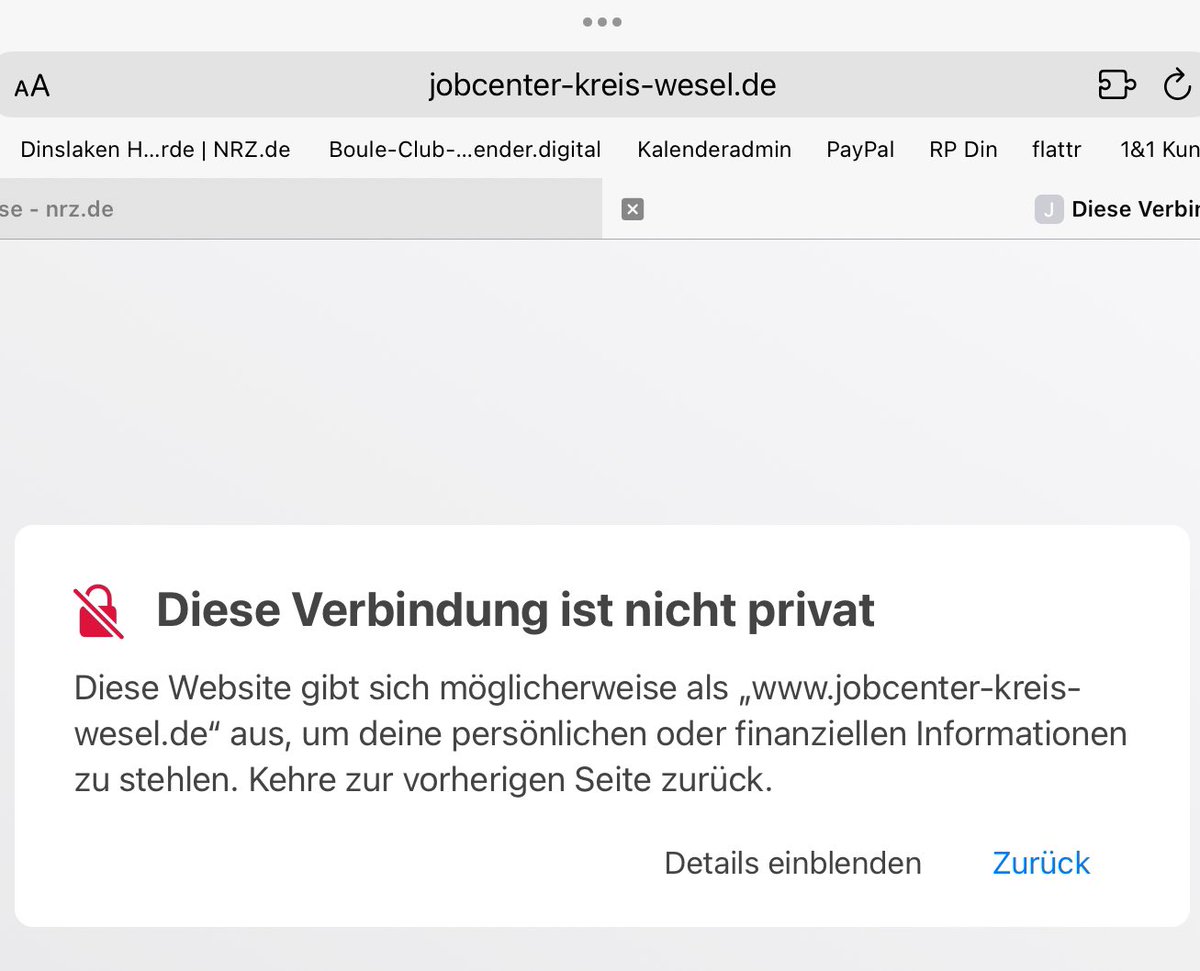Viewport: 1200px width, 971px height.
Task: Open the AA reader and text size menu
Action: (x=32, y=86)
